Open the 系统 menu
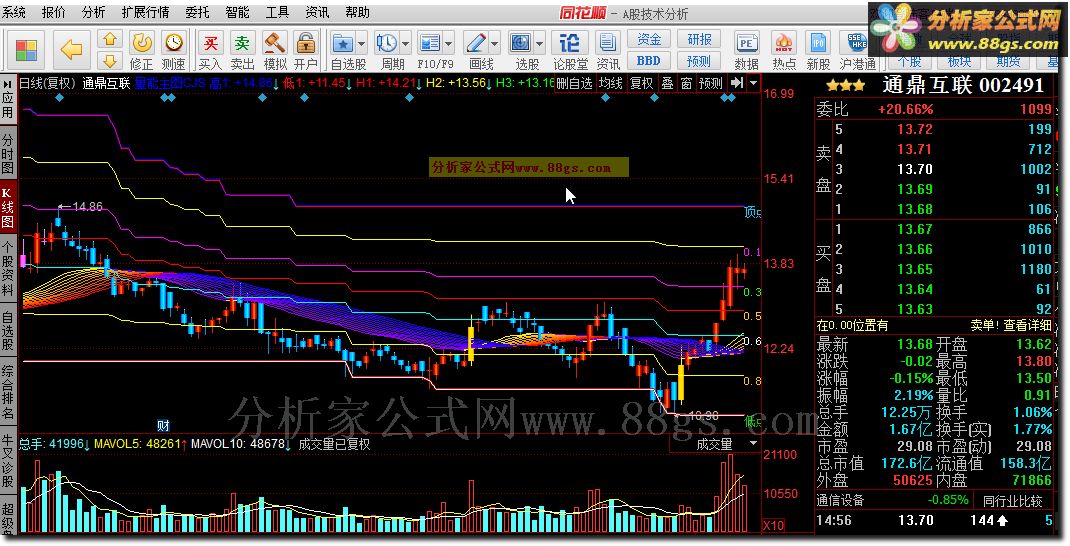This screenshot has height=546, width=1070. (14, 12)
